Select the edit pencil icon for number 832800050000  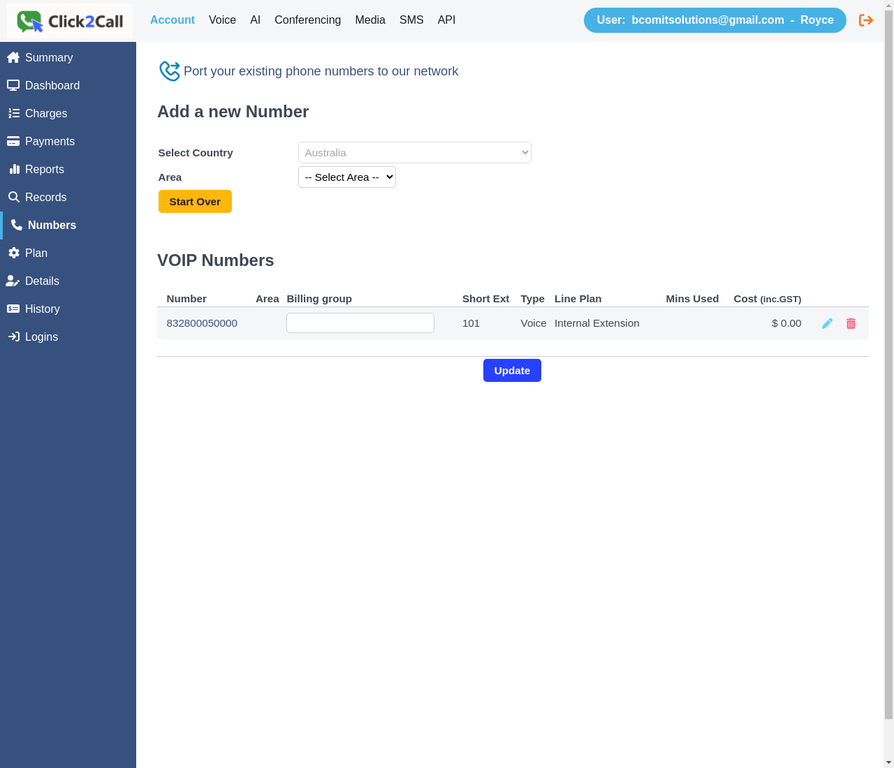pyautogui.click(x=827, y=323)
